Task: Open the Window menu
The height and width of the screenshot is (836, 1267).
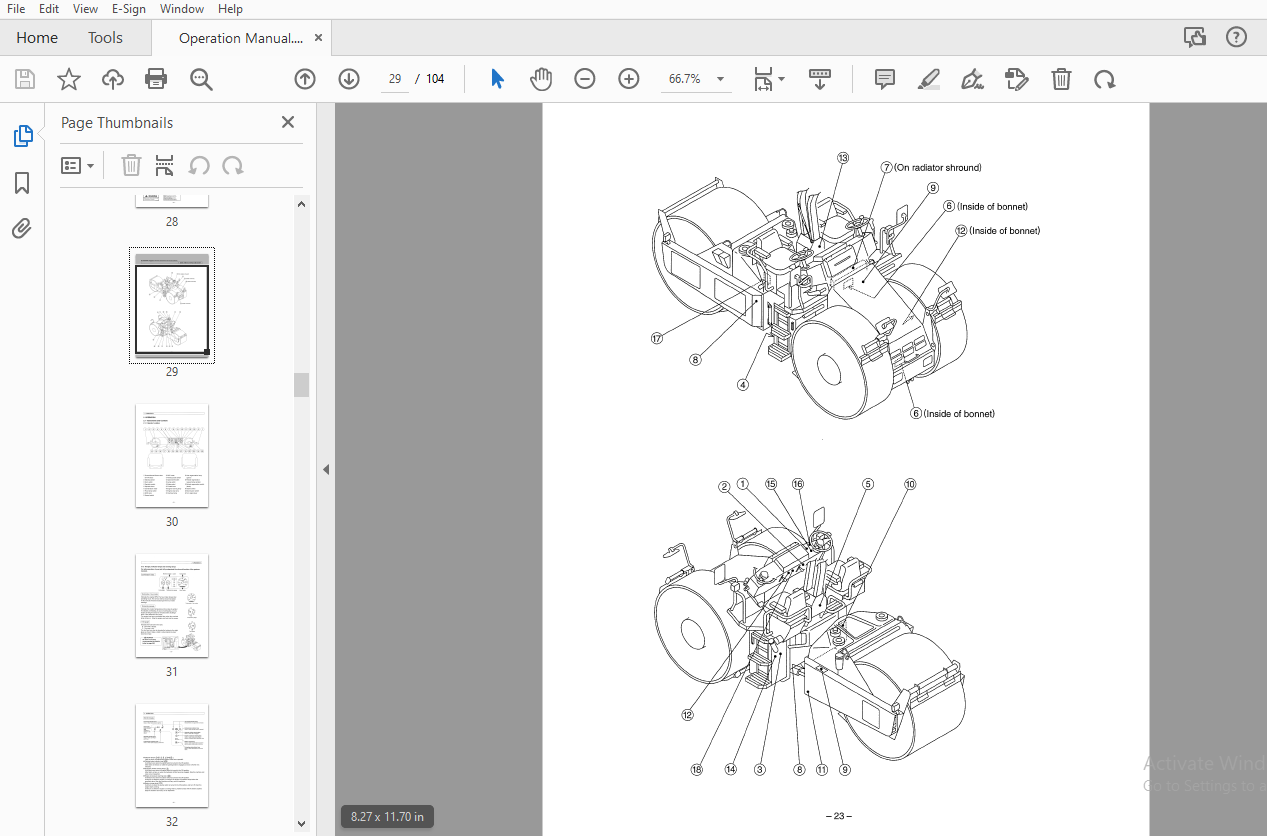Action: [182, 9]
